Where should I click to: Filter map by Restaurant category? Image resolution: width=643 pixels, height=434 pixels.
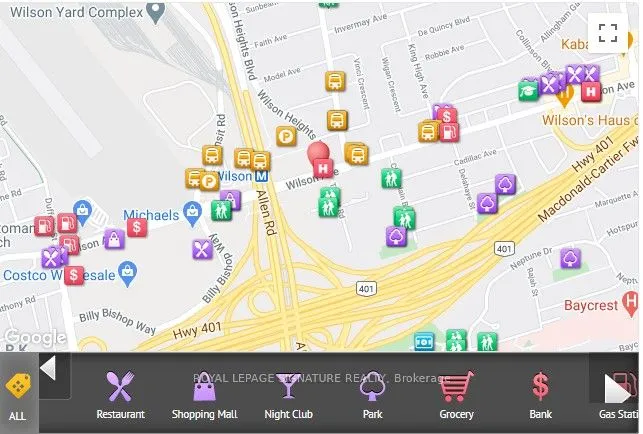[120, 395]
